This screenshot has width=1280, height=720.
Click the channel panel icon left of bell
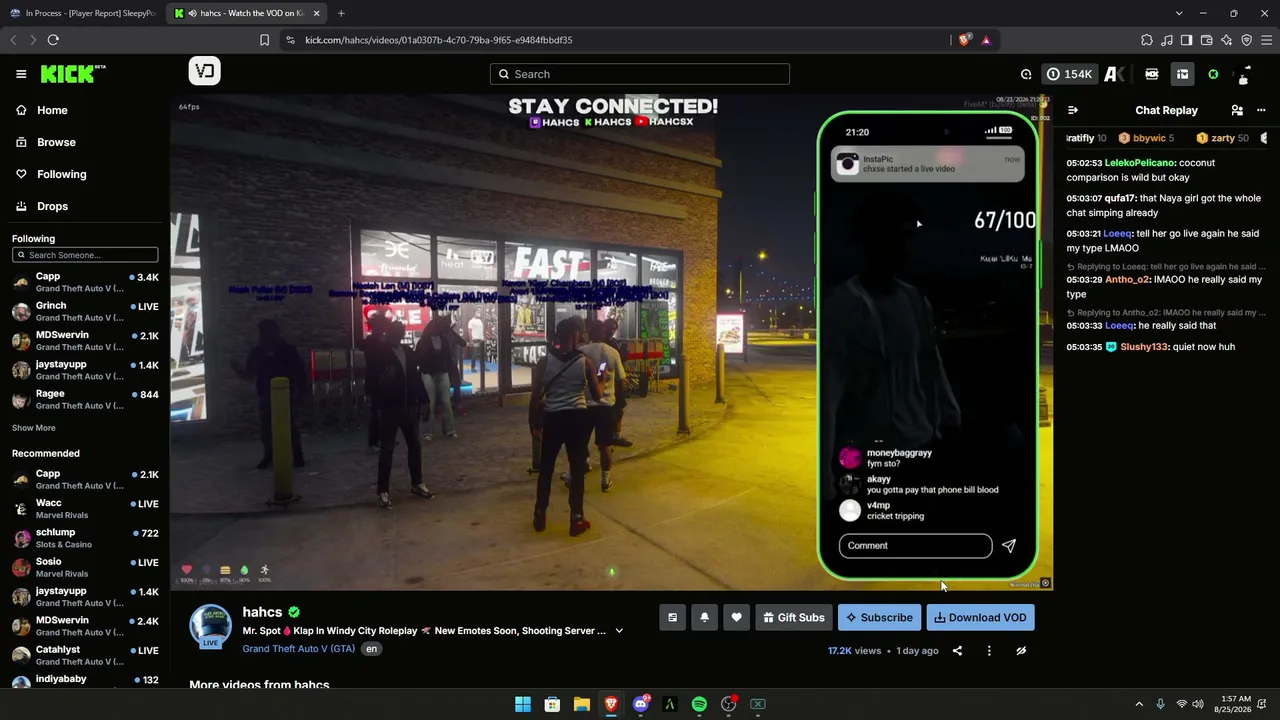(x=672, y=618)
